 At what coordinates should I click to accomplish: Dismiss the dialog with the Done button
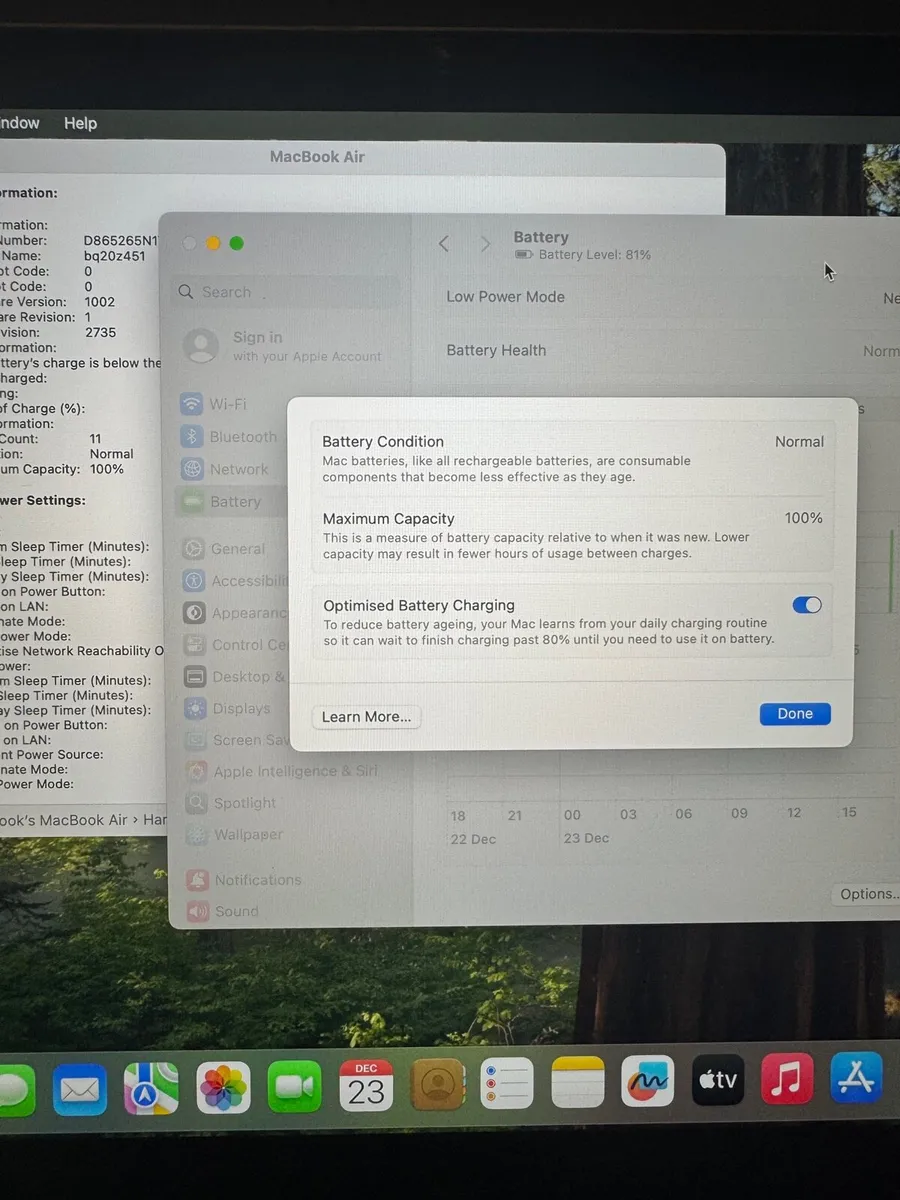tap(794, 713)
